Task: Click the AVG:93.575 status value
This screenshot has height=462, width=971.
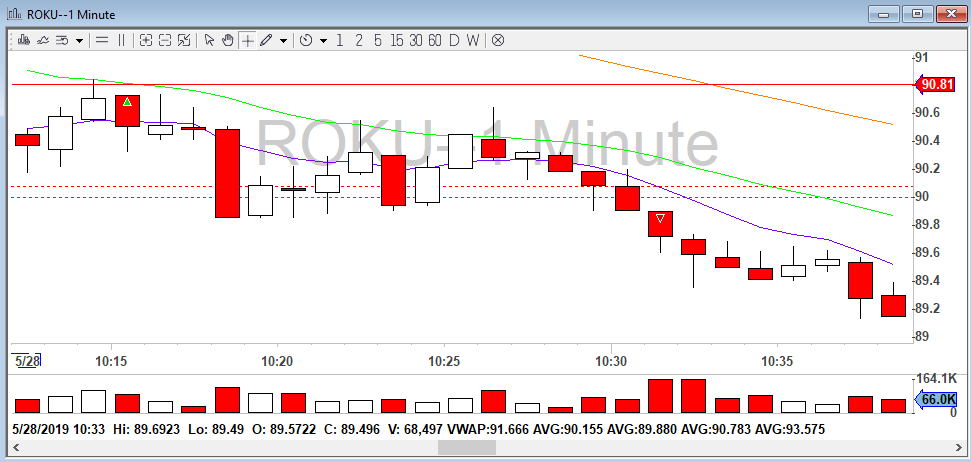Action: (790, 429)
